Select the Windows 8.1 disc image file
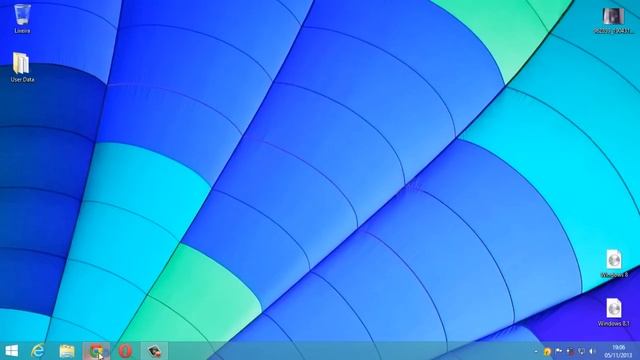This screenshot has height=360, width=640. 614,312
